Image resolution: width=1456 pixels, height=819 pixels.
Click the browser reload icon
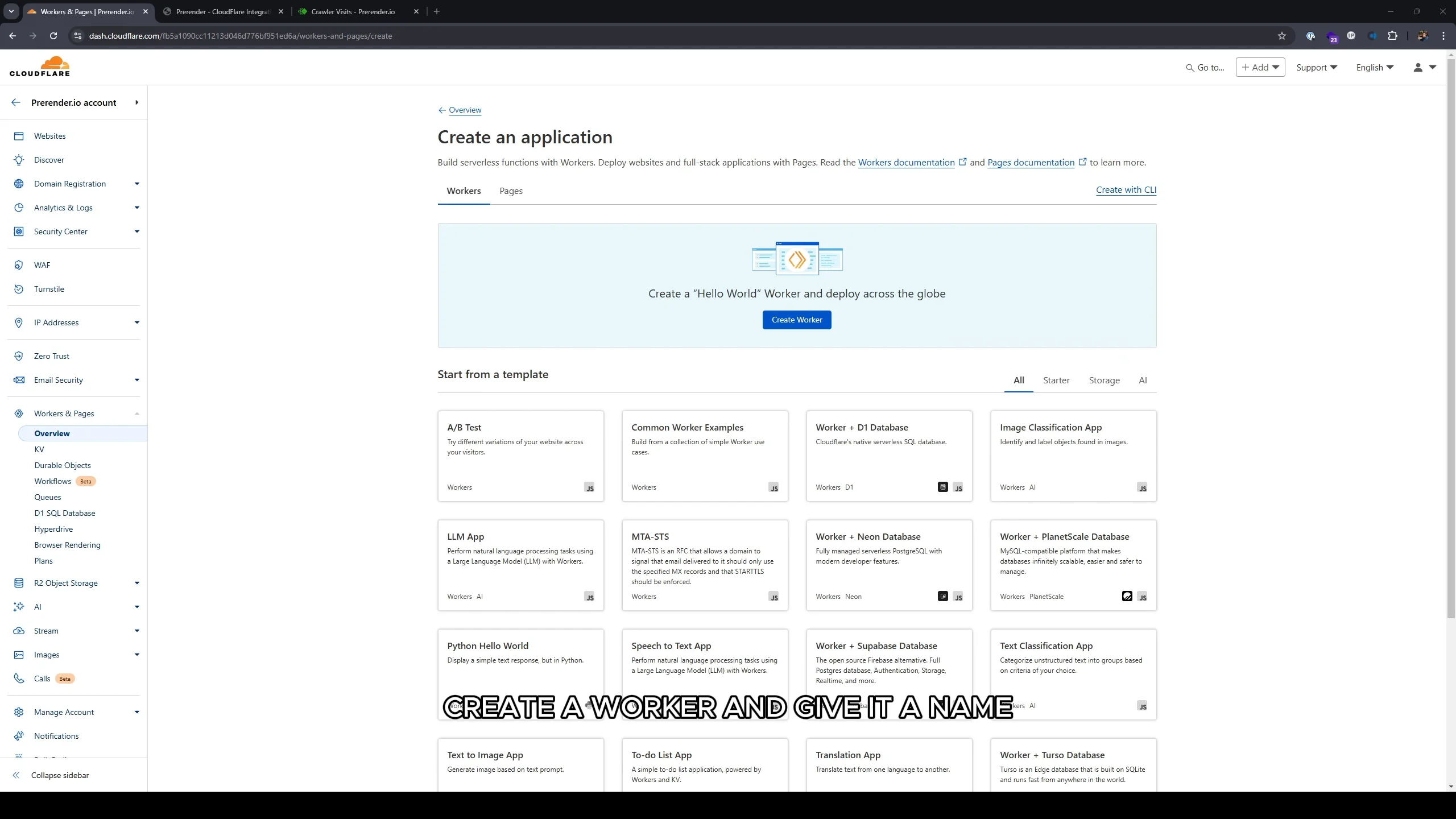pos(53,36)
